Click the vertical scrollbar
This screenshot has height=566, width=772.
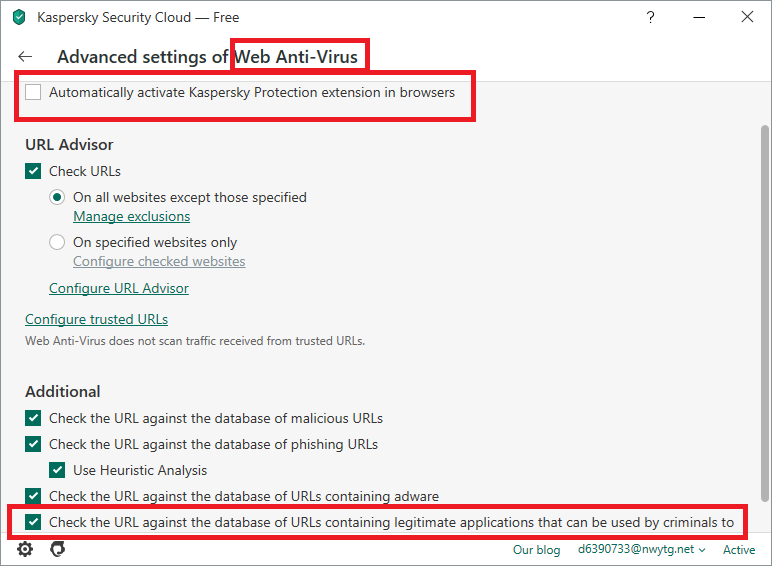point(765,300)
